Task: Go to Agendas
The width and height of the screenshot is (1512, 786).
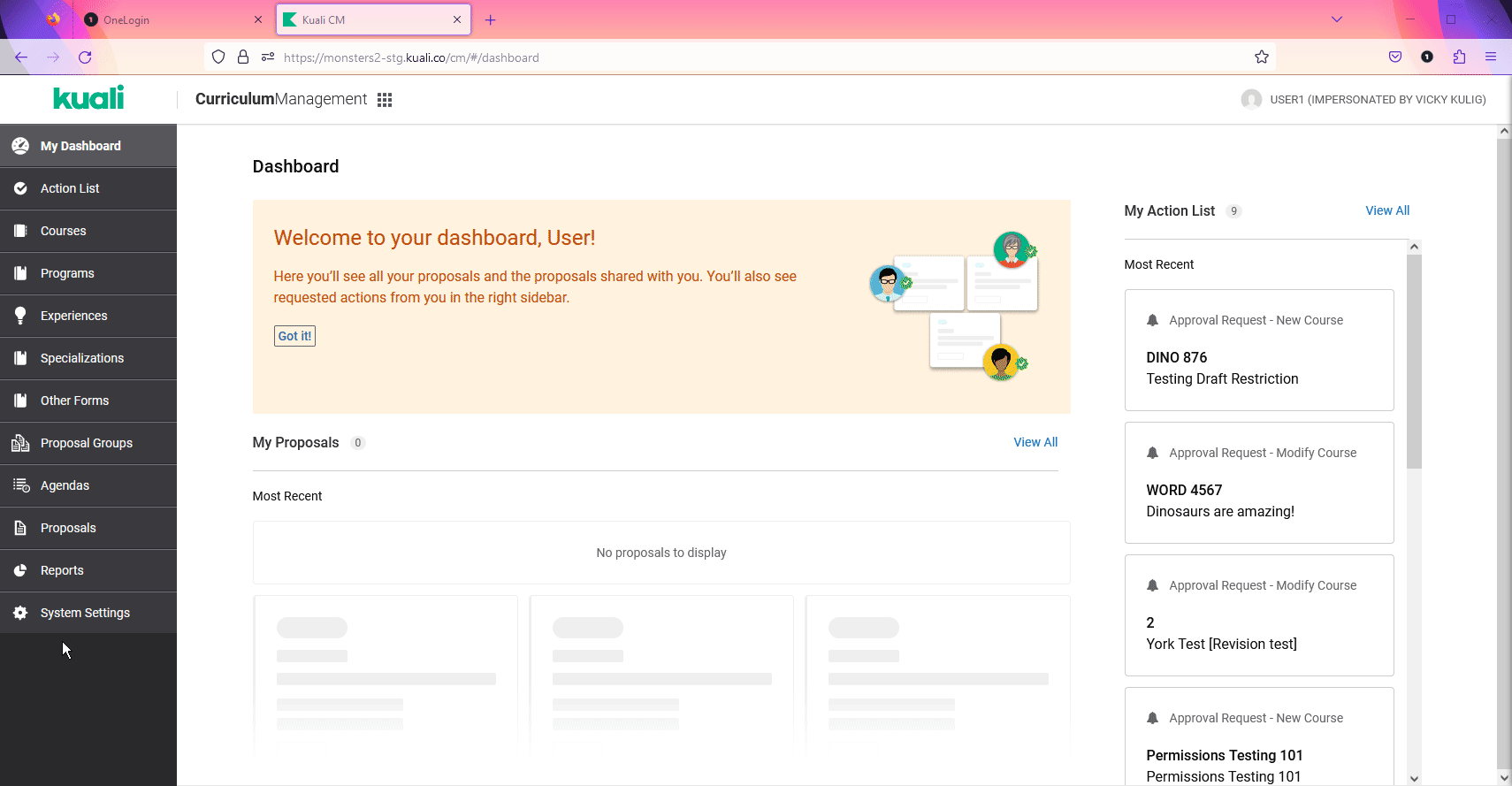Action: pyautogui.click(x=88, y=485)
